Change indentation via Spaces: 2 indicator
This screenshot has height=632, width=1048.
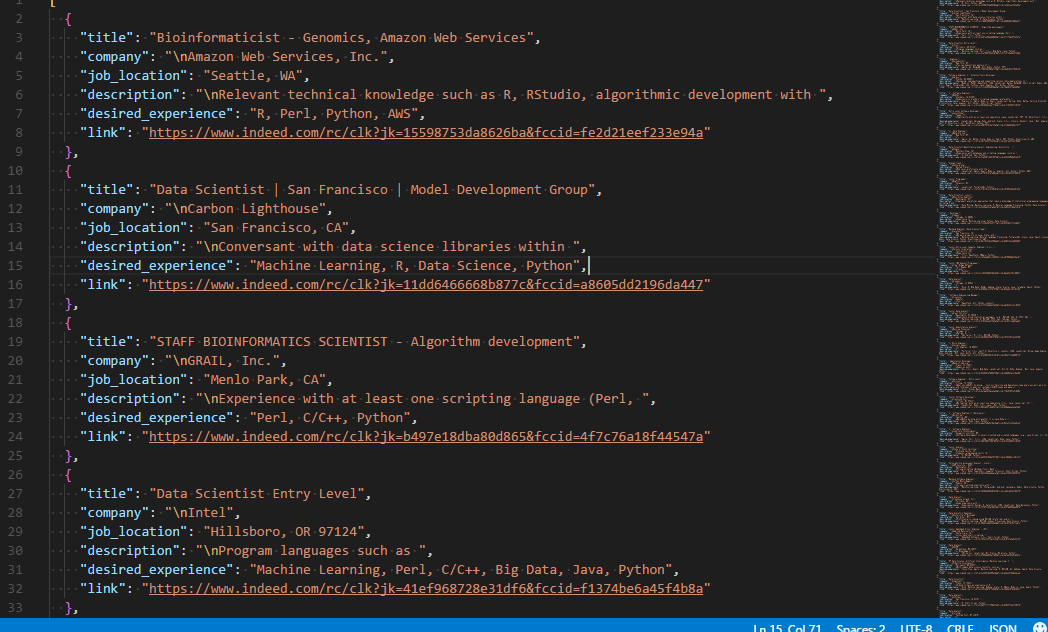click(861, 628)
